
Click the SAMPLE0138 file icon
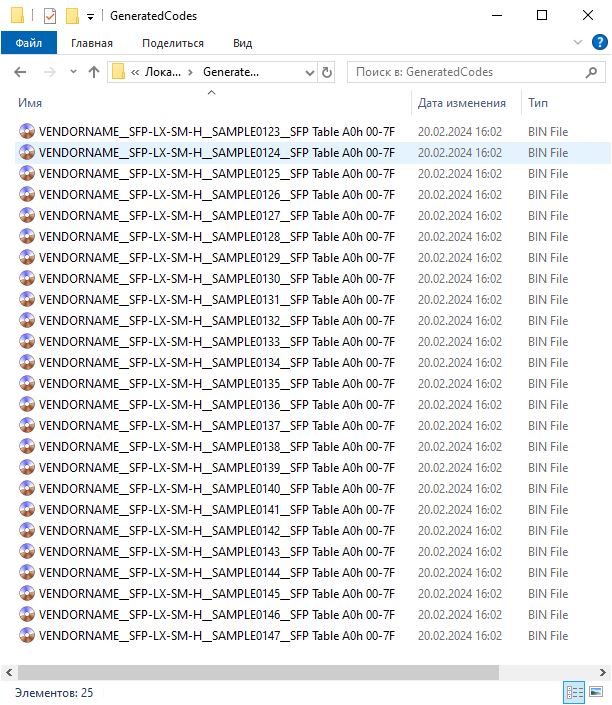(x=27, y=446)
